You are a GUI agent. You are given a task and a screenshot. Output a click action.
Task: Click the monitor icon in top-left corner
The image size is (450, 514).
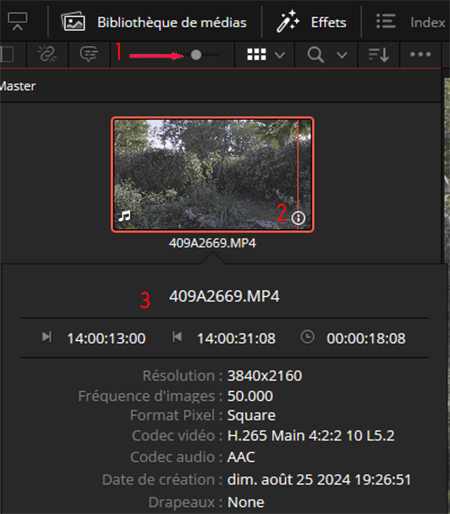tap(17, 22)
